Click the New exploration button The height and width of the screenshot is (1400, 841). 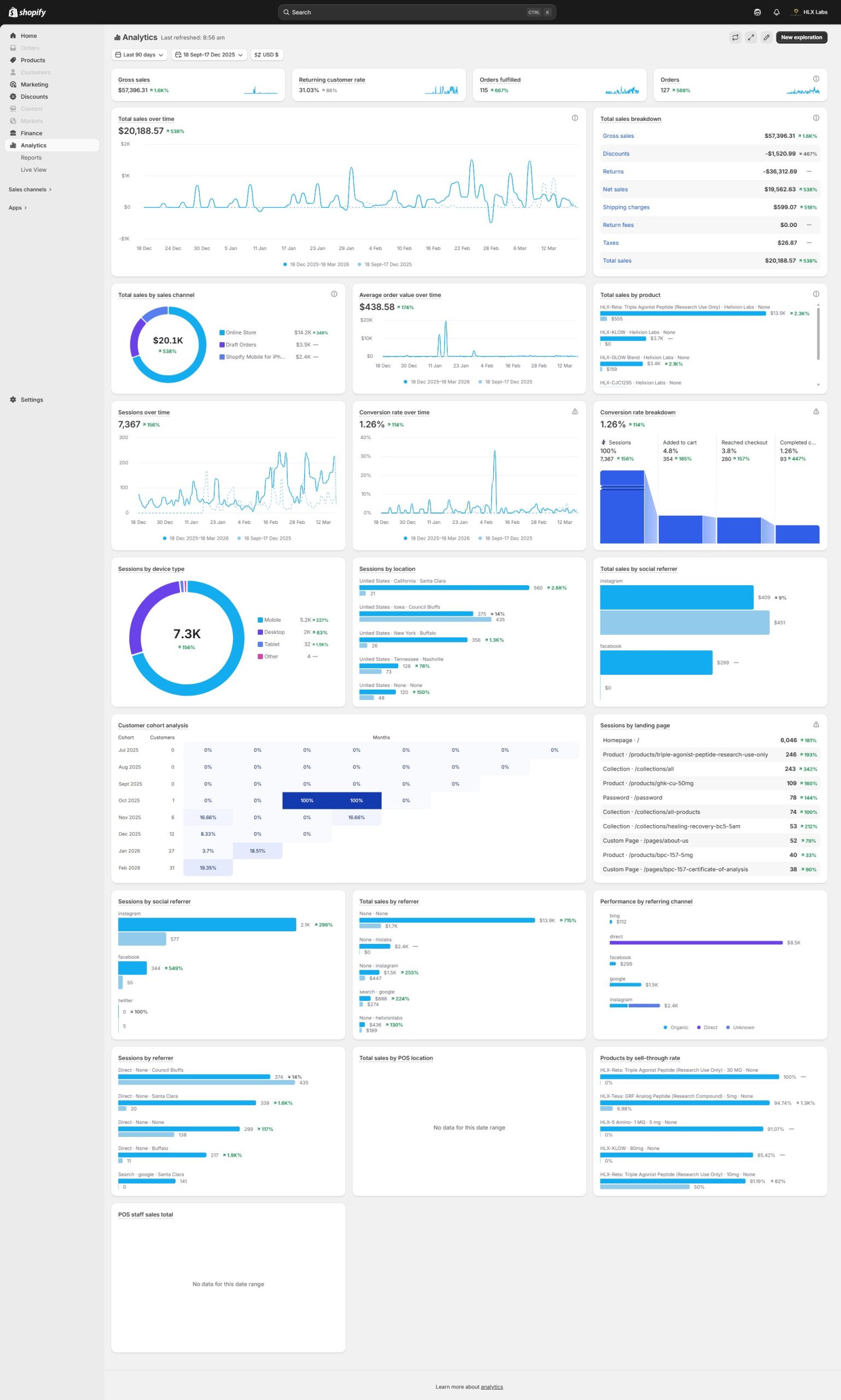coord(801,37)
